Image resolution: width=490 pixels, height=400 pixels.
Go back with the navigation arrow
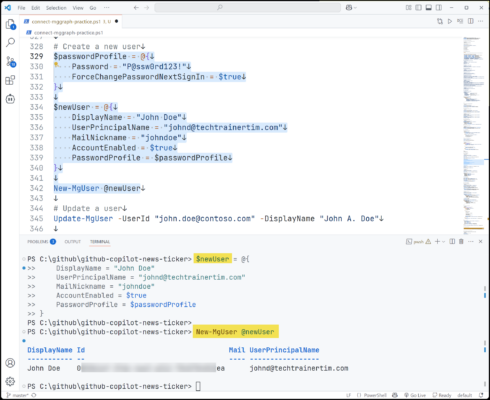136,7
